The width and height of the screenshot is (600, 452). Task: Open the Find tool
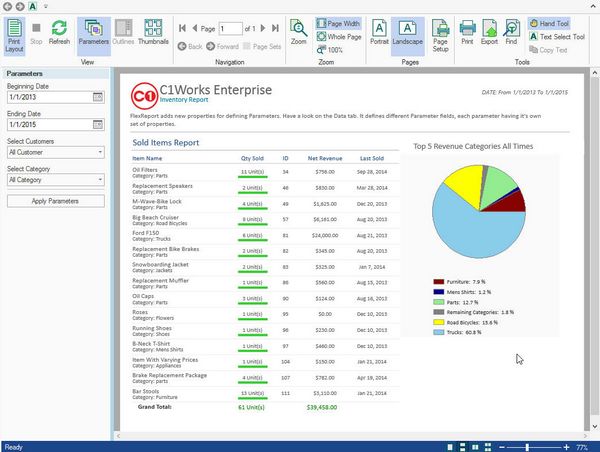tap(511, 32)
